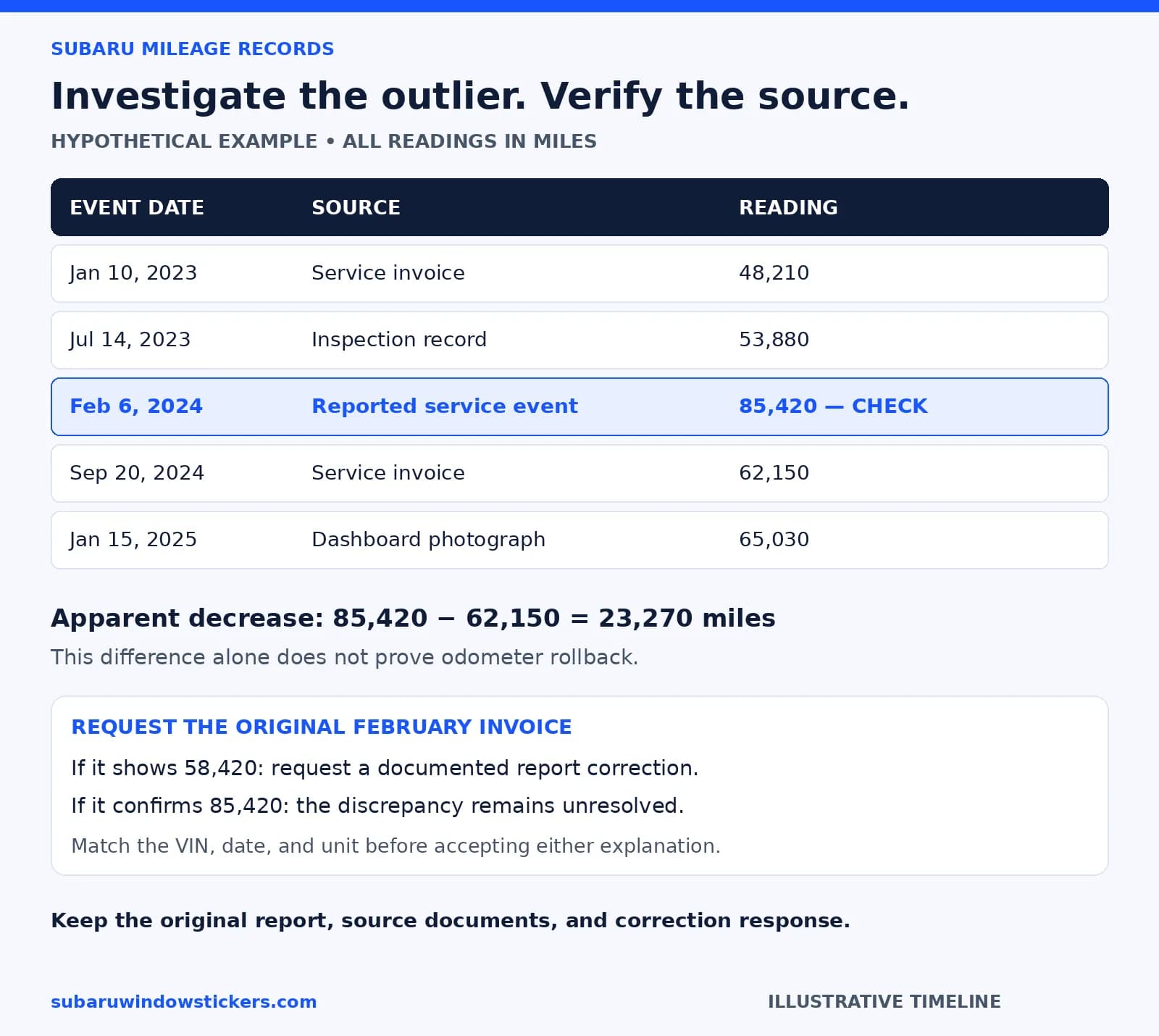Click the '85,420 — CHECK' flagged reading
Screen dimensions: 1159x1036
tap(833, 406)
